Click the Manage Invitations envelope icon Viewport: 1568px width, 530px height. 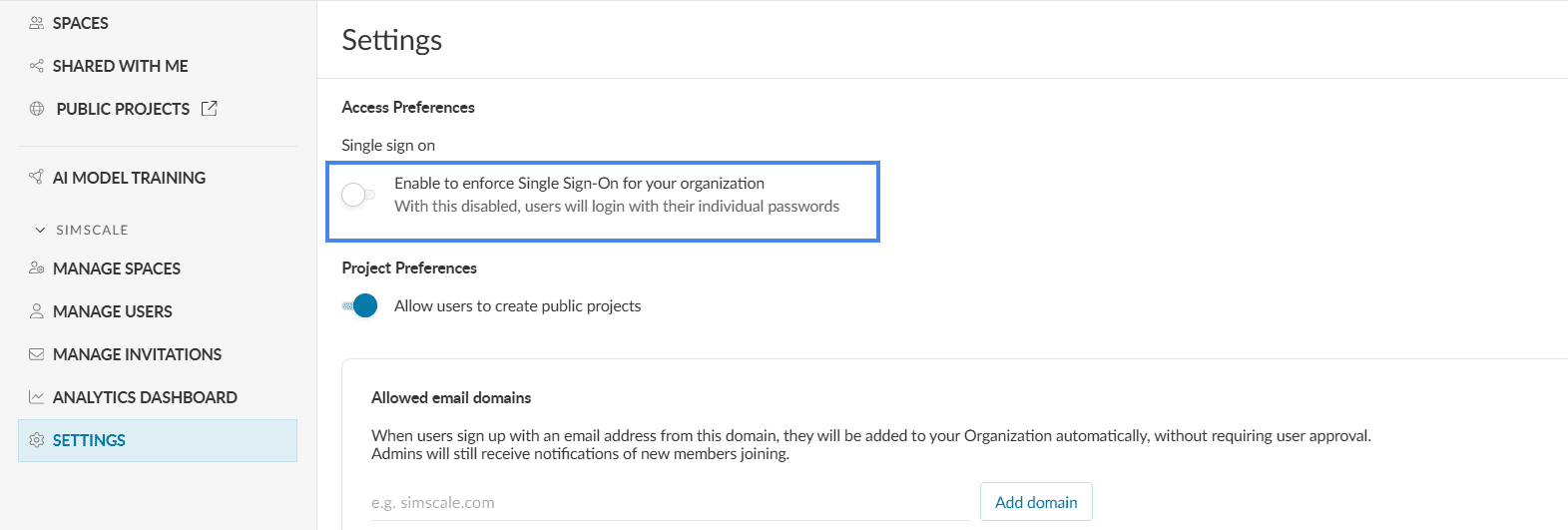click(37, 354)
